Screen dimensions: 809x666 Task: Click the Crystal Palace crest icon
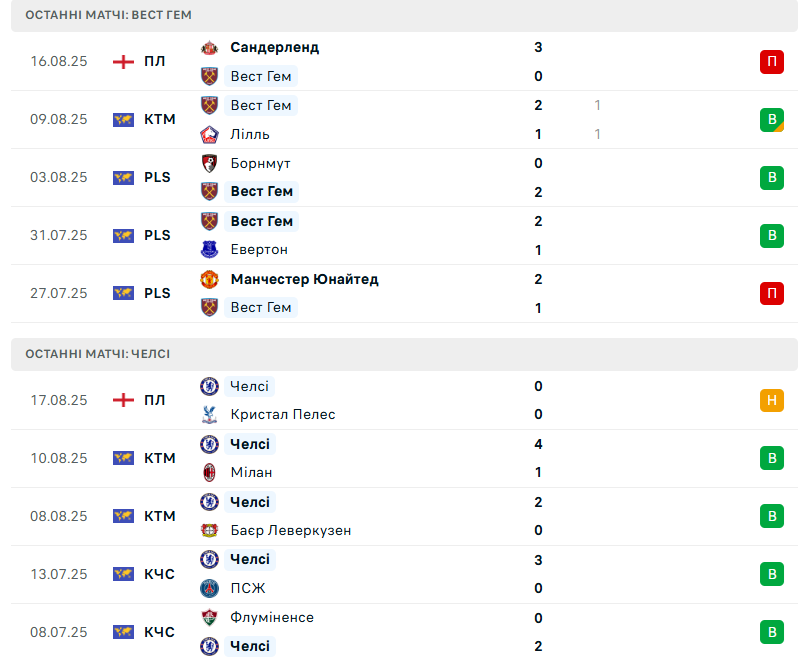[209, 414]
